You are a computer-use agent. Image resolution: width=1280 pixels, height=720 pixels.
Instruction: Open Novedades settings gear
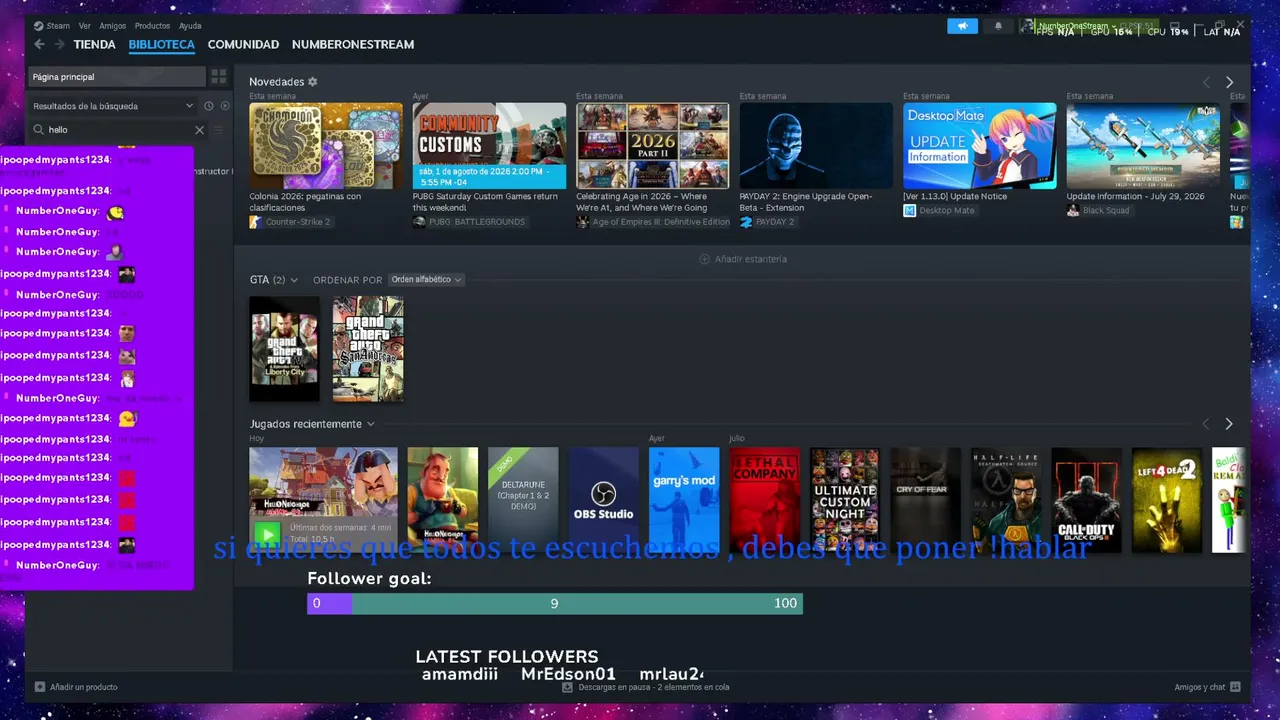tap(313, 82)
